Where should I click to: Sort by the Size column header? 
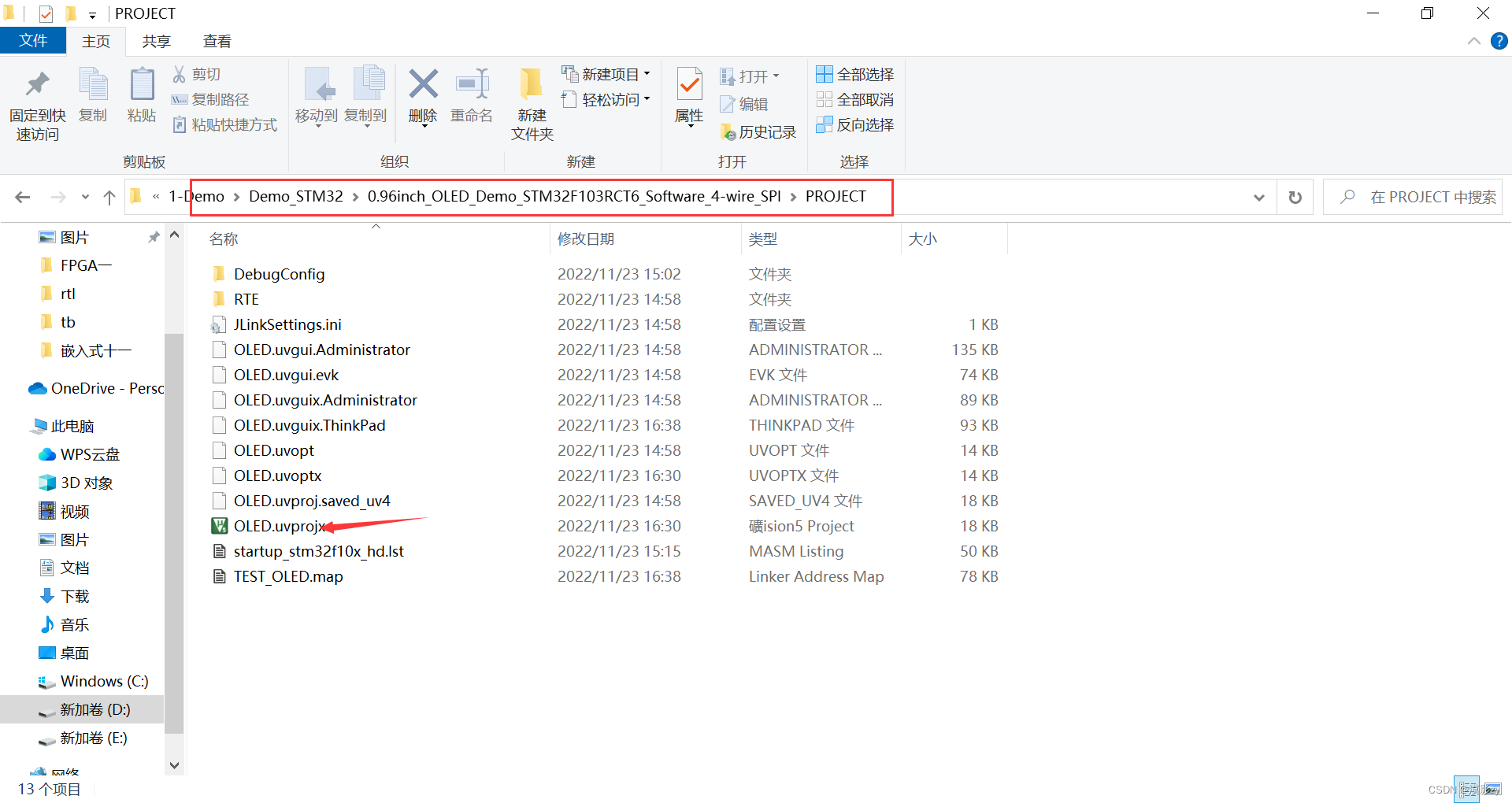tap(923, 239)
